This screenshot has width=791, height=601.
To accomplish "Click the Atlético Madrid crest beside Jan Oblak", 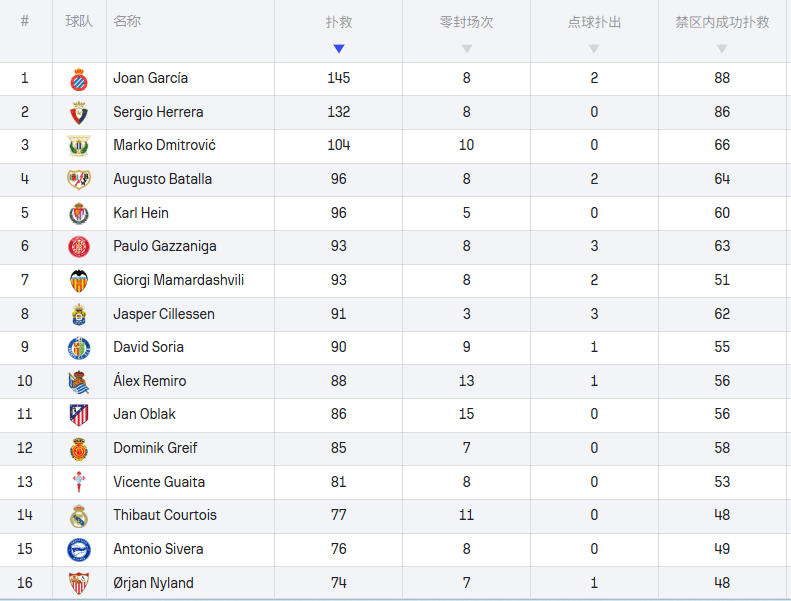I will pyautogui.click(x=79, y=415).
